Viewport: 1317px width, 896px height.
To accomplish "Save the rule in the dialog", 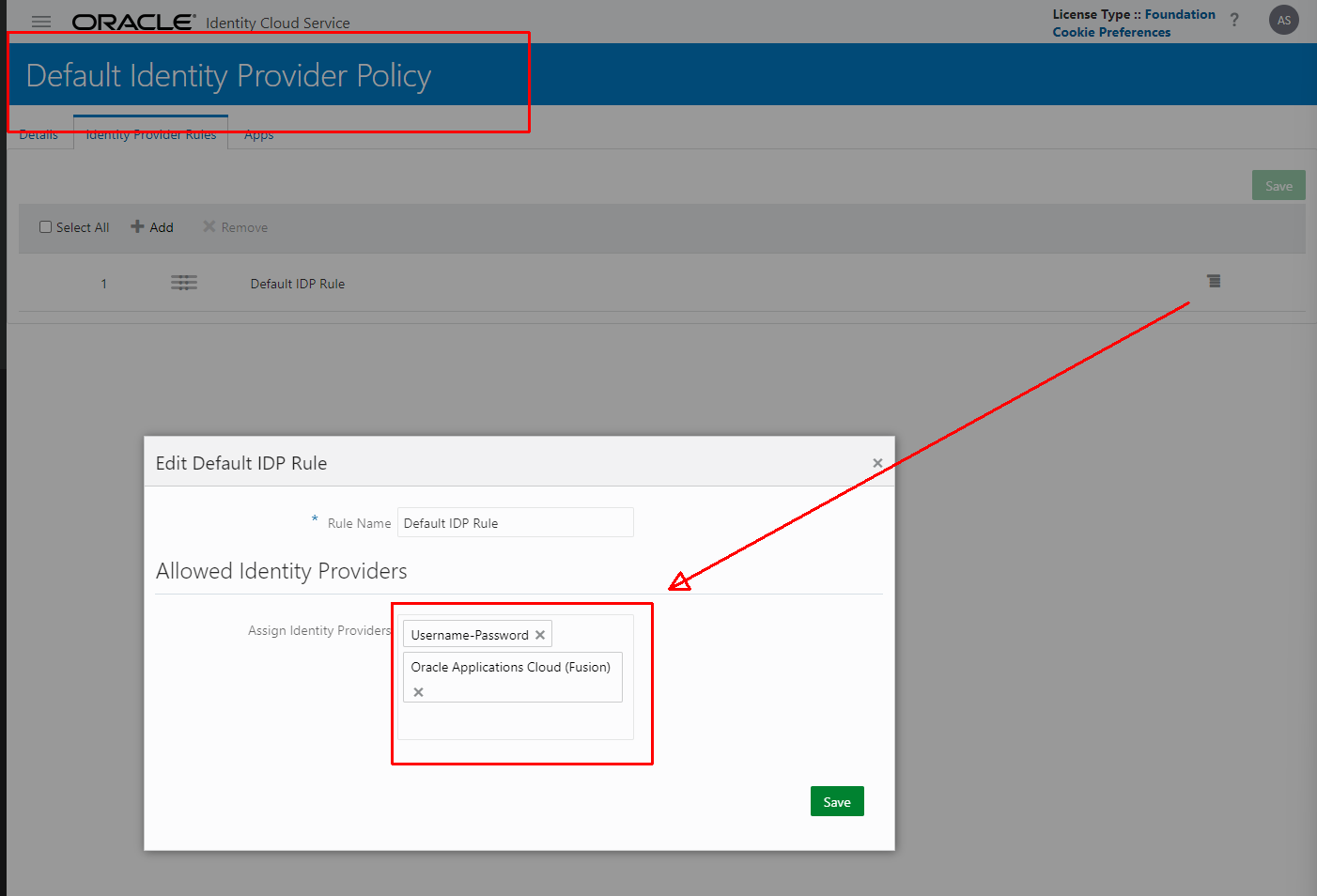I will click(837, 801).
